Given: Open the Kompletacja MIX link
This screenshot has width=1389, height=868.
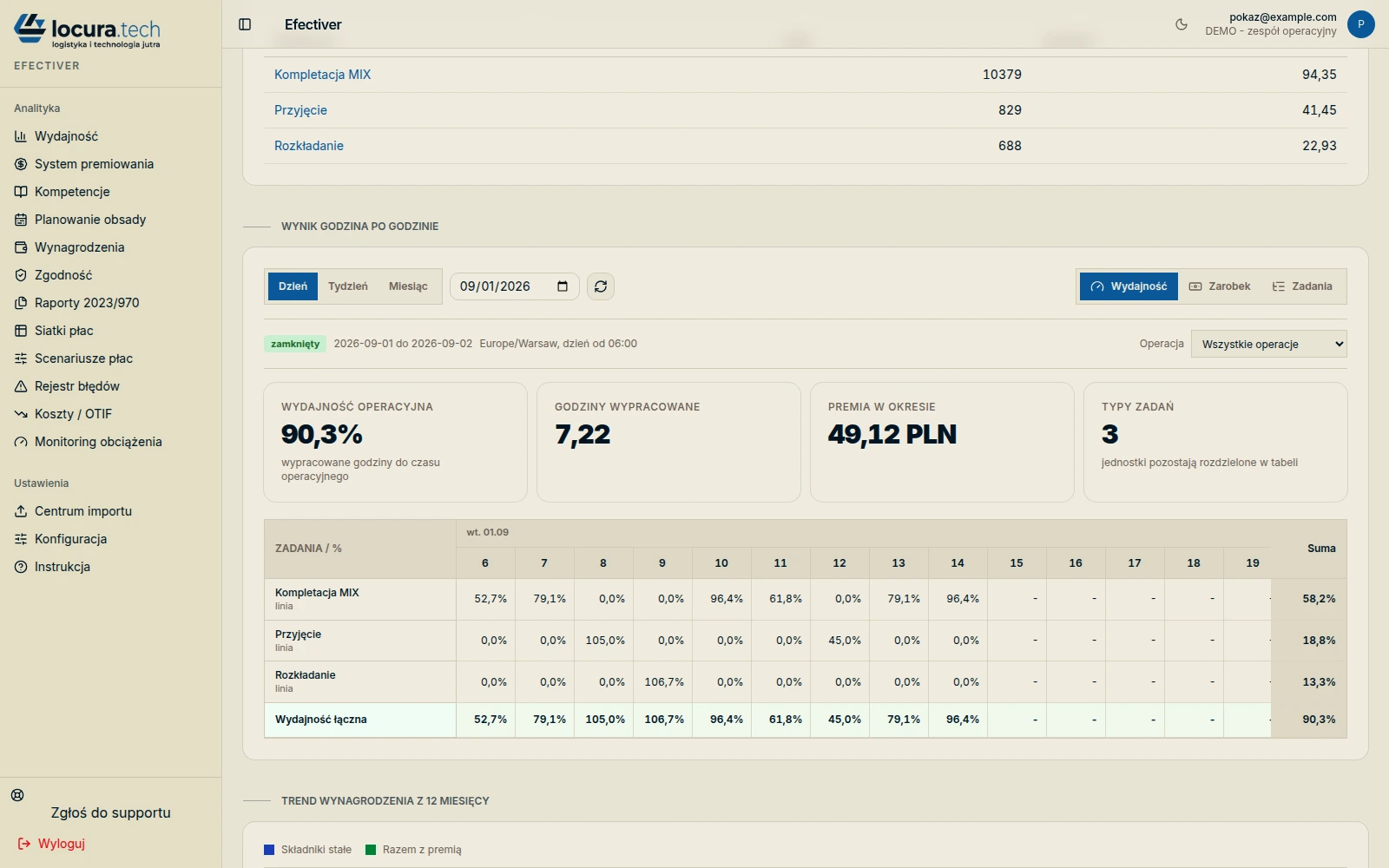Looking at the screenshot, I should click(322, 75).
